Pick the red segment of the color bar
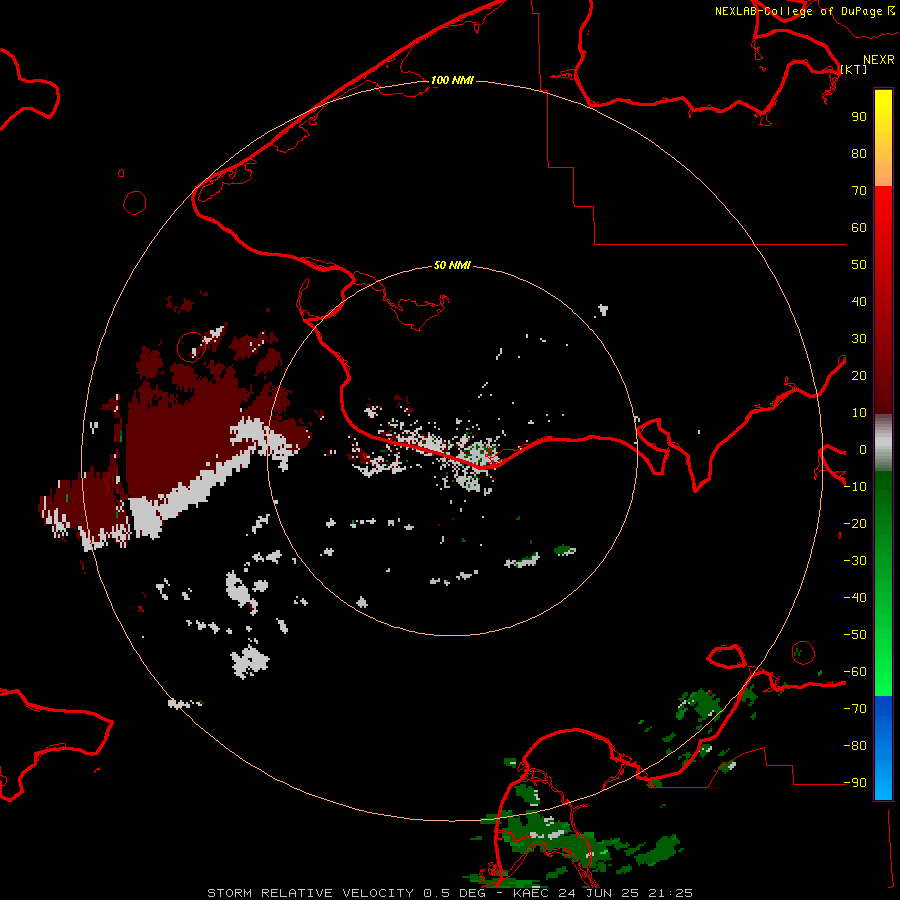 click(x=883, y=300)
